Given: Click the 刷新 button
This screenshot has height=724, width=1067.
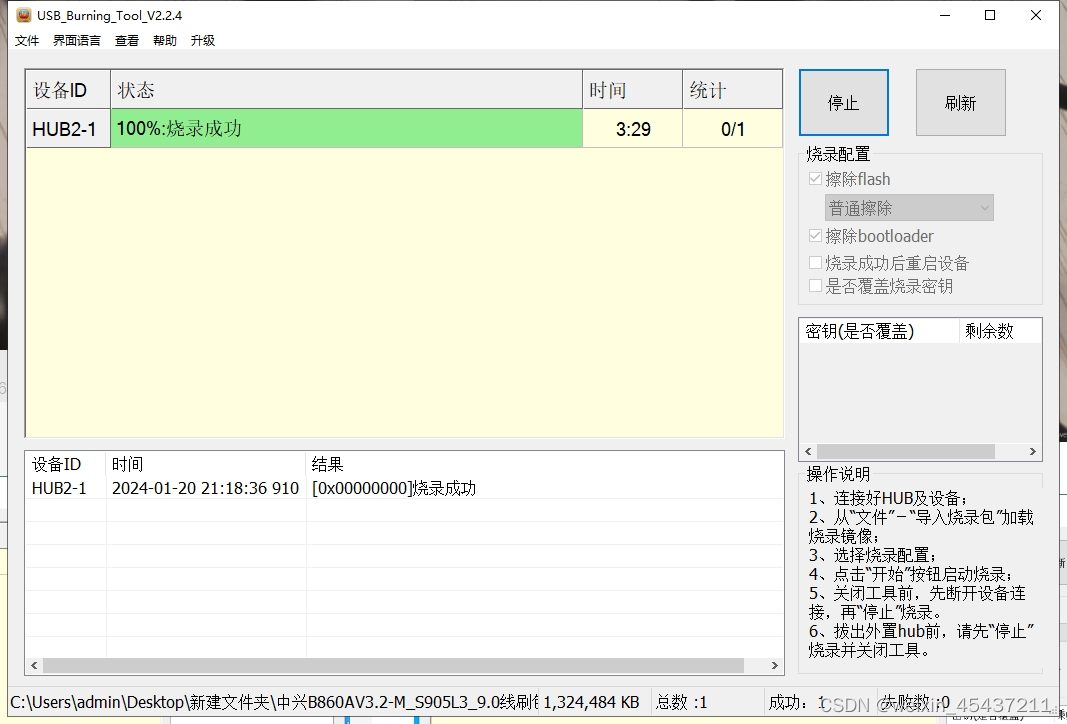Looking at the screenshot, I should click(960, 103).
